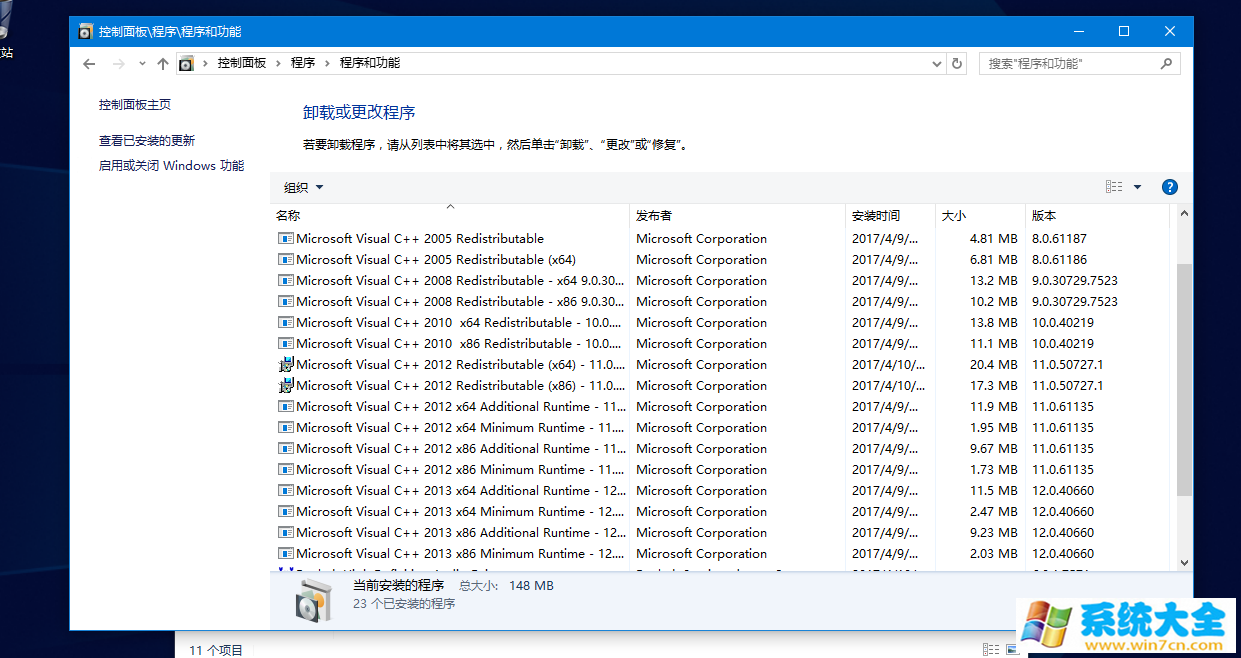Click the 程序和功能 breadcrumb

coord(370,63)
